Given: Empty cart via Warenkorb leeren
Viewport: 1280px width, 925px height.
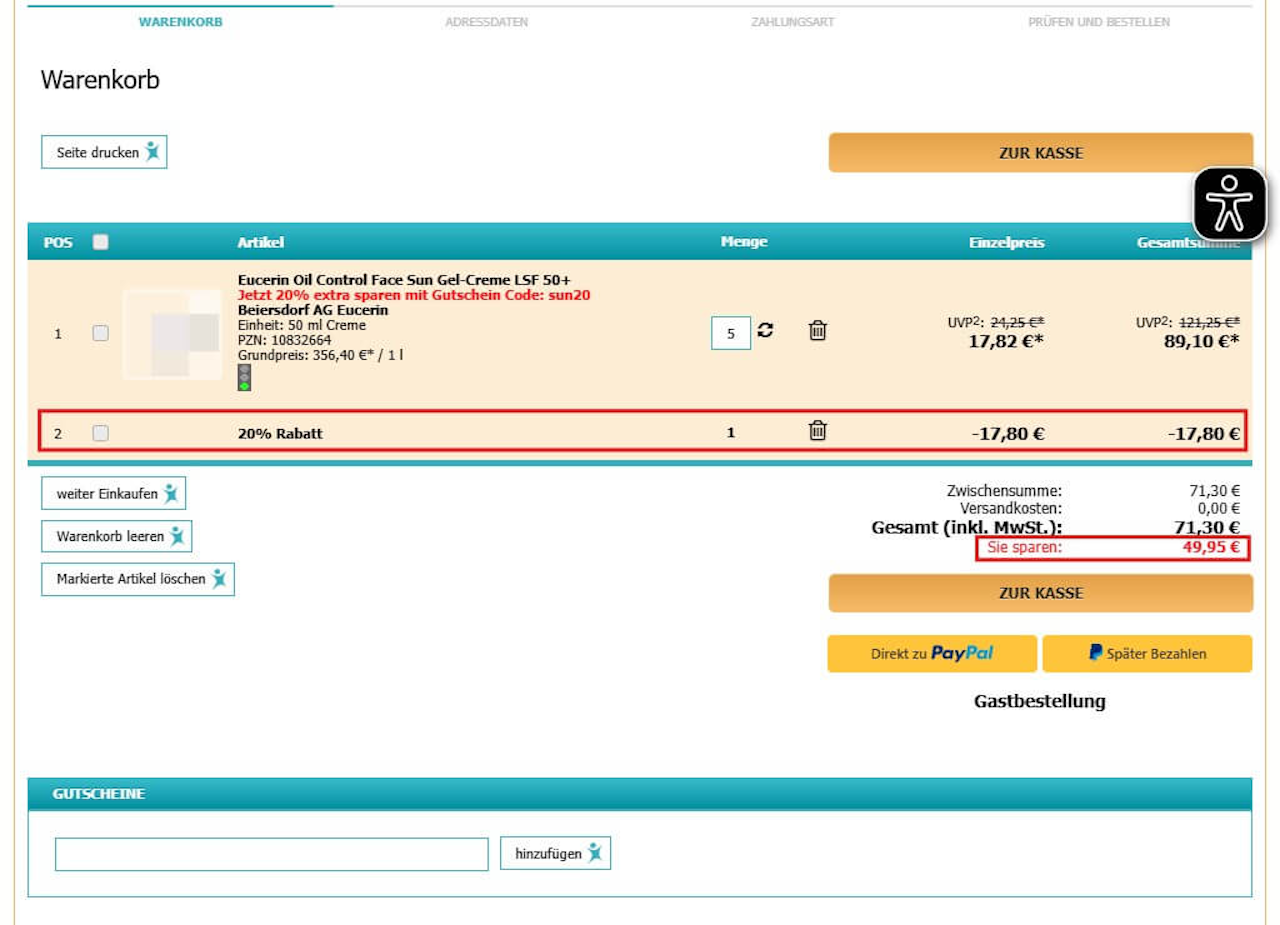Looking at the screenshot, I should click(116, 536).
